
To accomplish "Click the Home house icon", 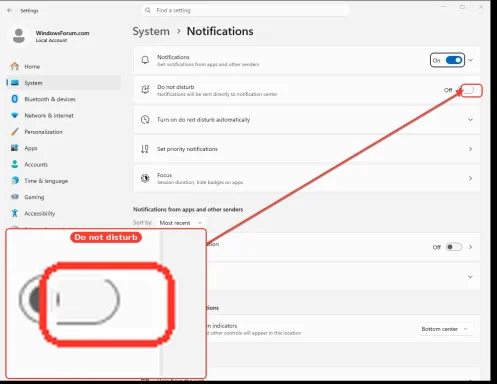I will tap(15, 66).
